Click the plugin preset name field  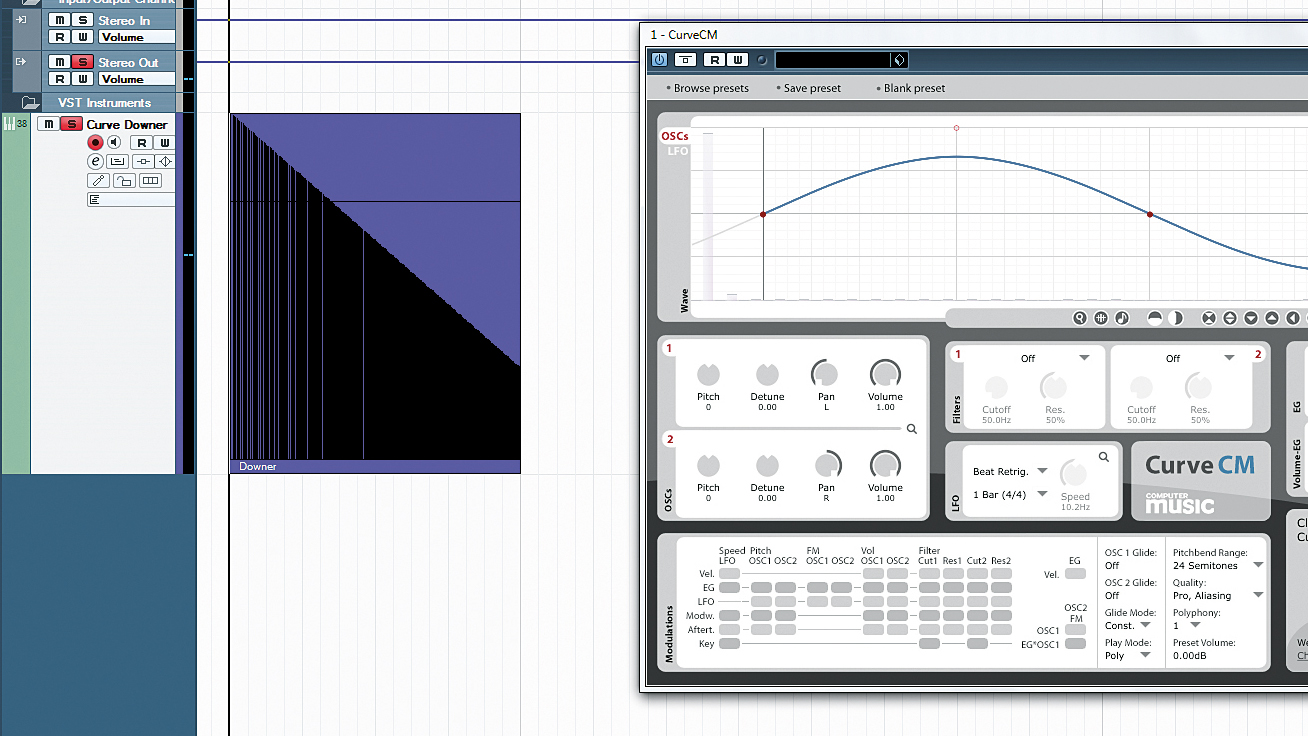[834, 60]
